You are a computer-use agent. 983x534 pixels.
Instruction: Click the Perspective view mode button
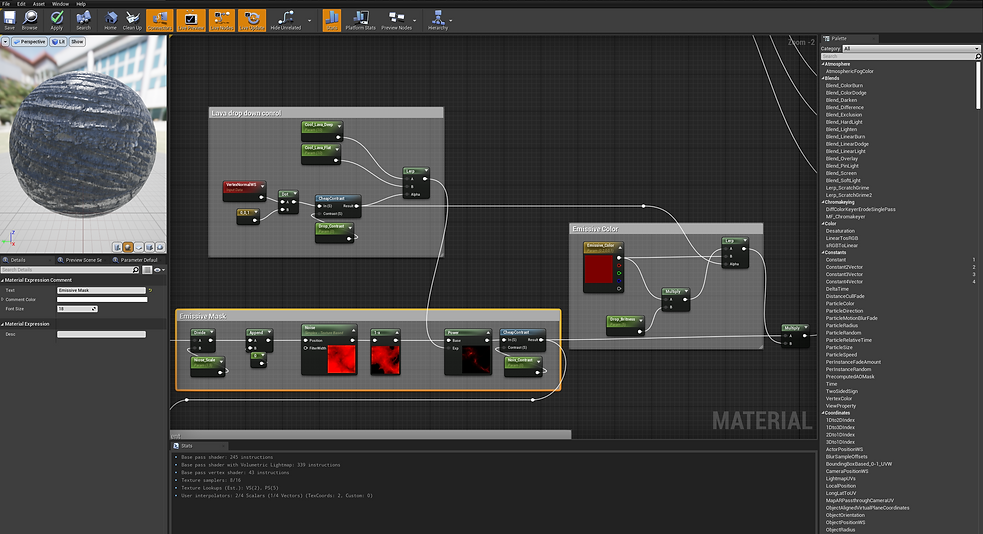click(x=29, y=42)
